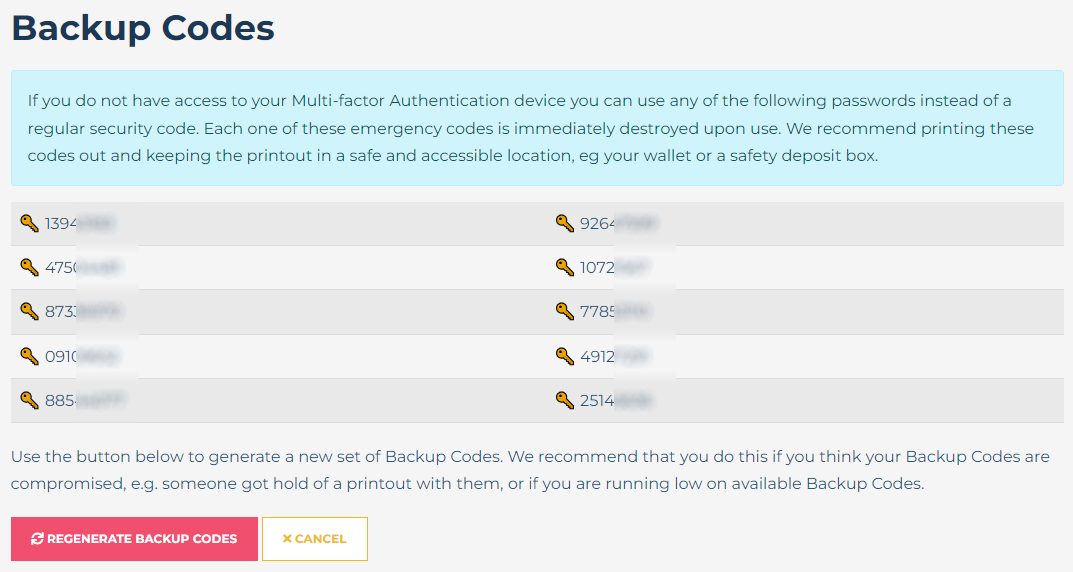Click the key icon beside code 0910
The width and height of the screenshot is (1073, 572).
[30, 356]
